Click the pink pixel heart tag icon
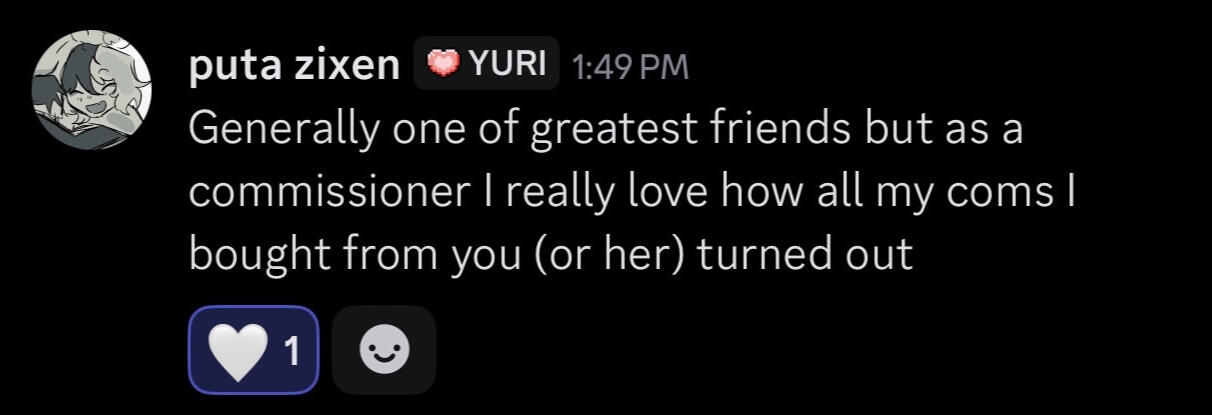 click(443, 65)
